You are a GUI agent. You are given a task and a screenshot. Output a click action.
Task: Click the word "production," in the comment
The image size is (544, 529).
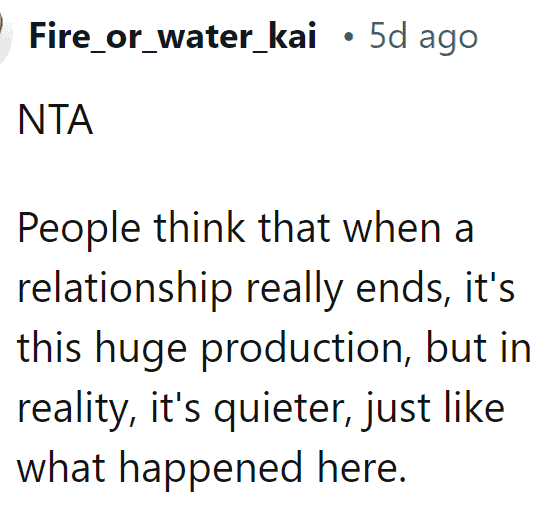(306, 350)
